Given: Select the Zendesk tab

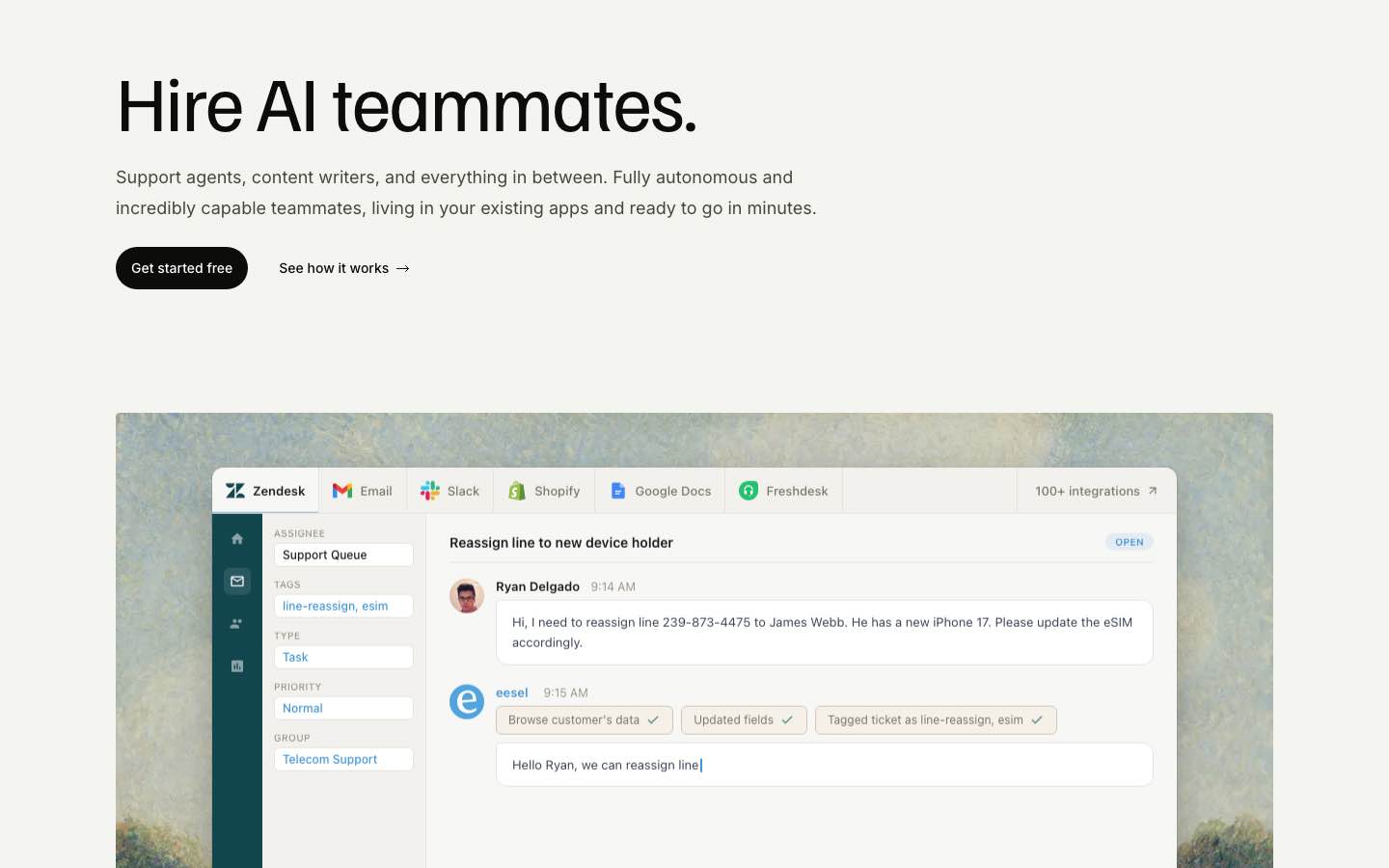Looking at the screenshot, I should pyautogui.click(x=265, y=491).
